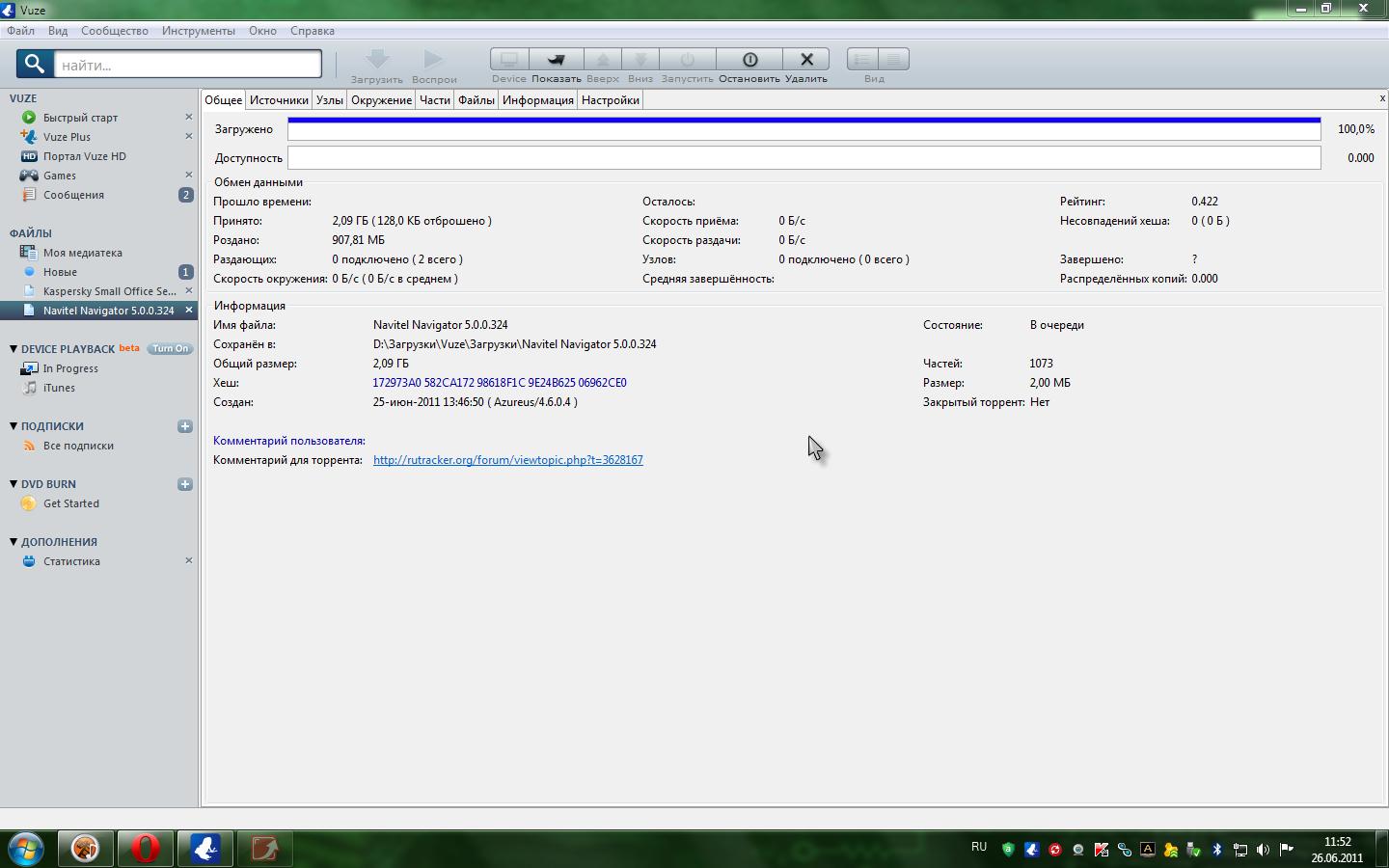Image resolution: width=1389 pixels, height=868 pixels.
Task: Click the Остановить stop toolbar icon
Action: click(x=749, y=60)
